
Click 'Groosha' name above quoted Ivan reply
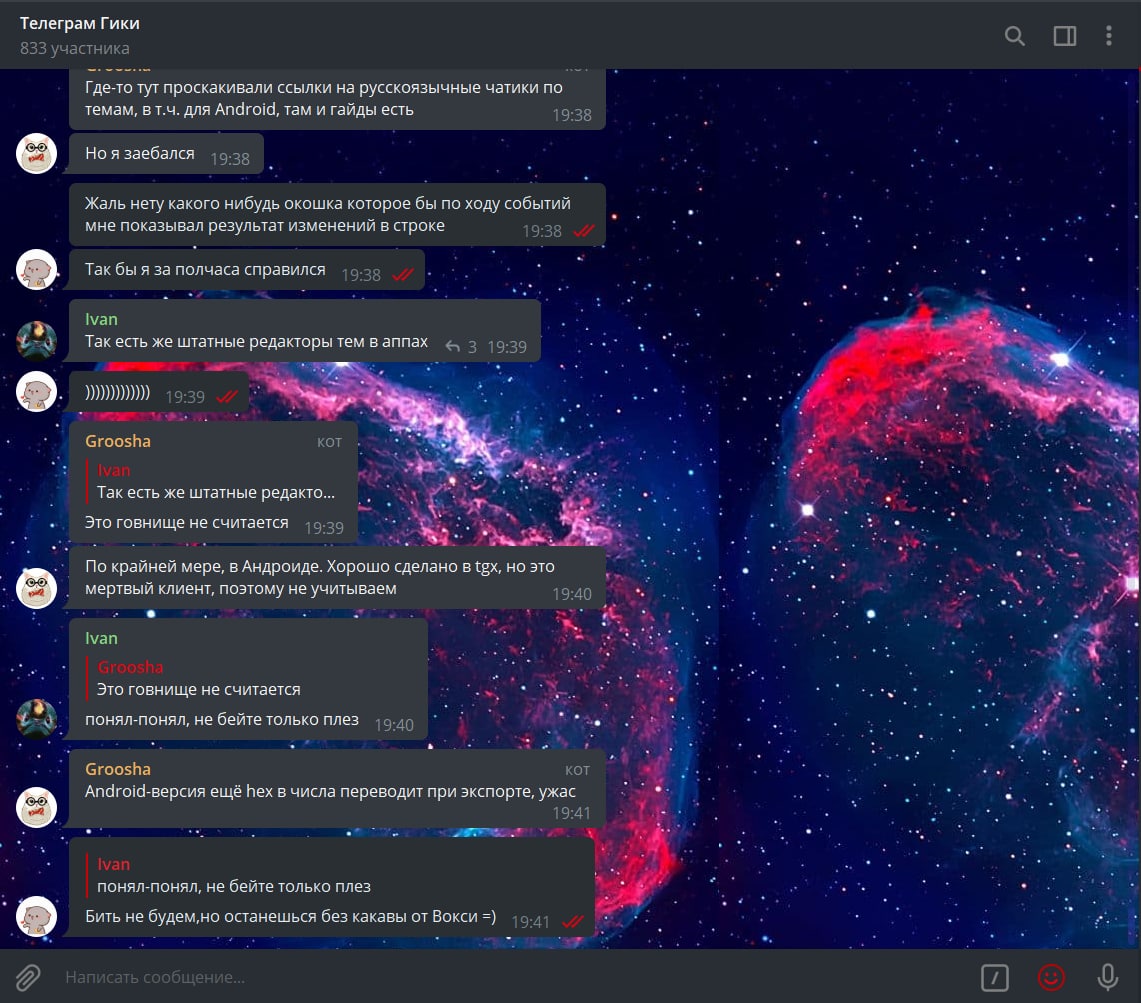118,441
